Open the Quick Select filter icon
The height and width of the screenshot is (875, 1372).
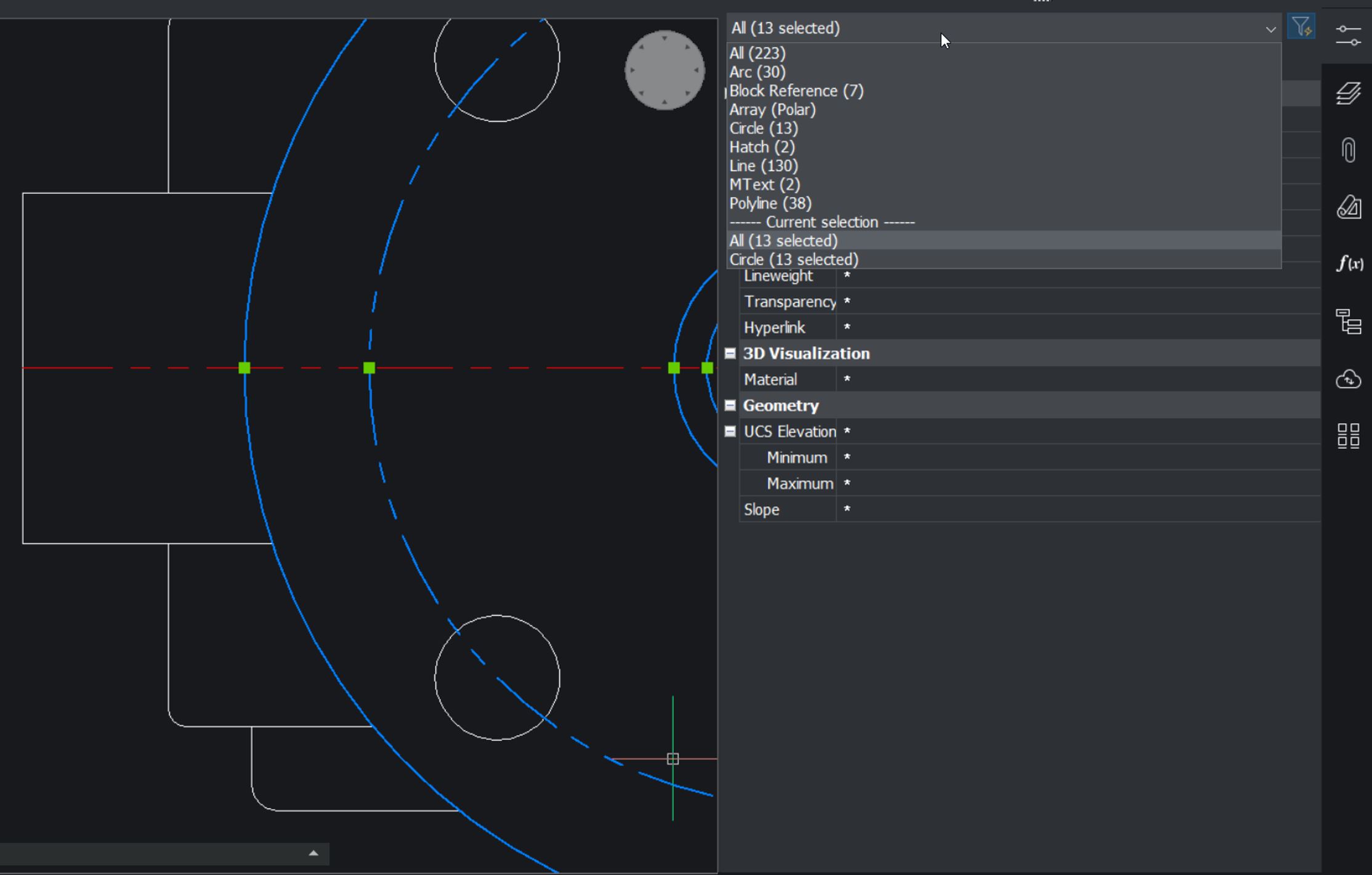click(x=1301, y=26)
